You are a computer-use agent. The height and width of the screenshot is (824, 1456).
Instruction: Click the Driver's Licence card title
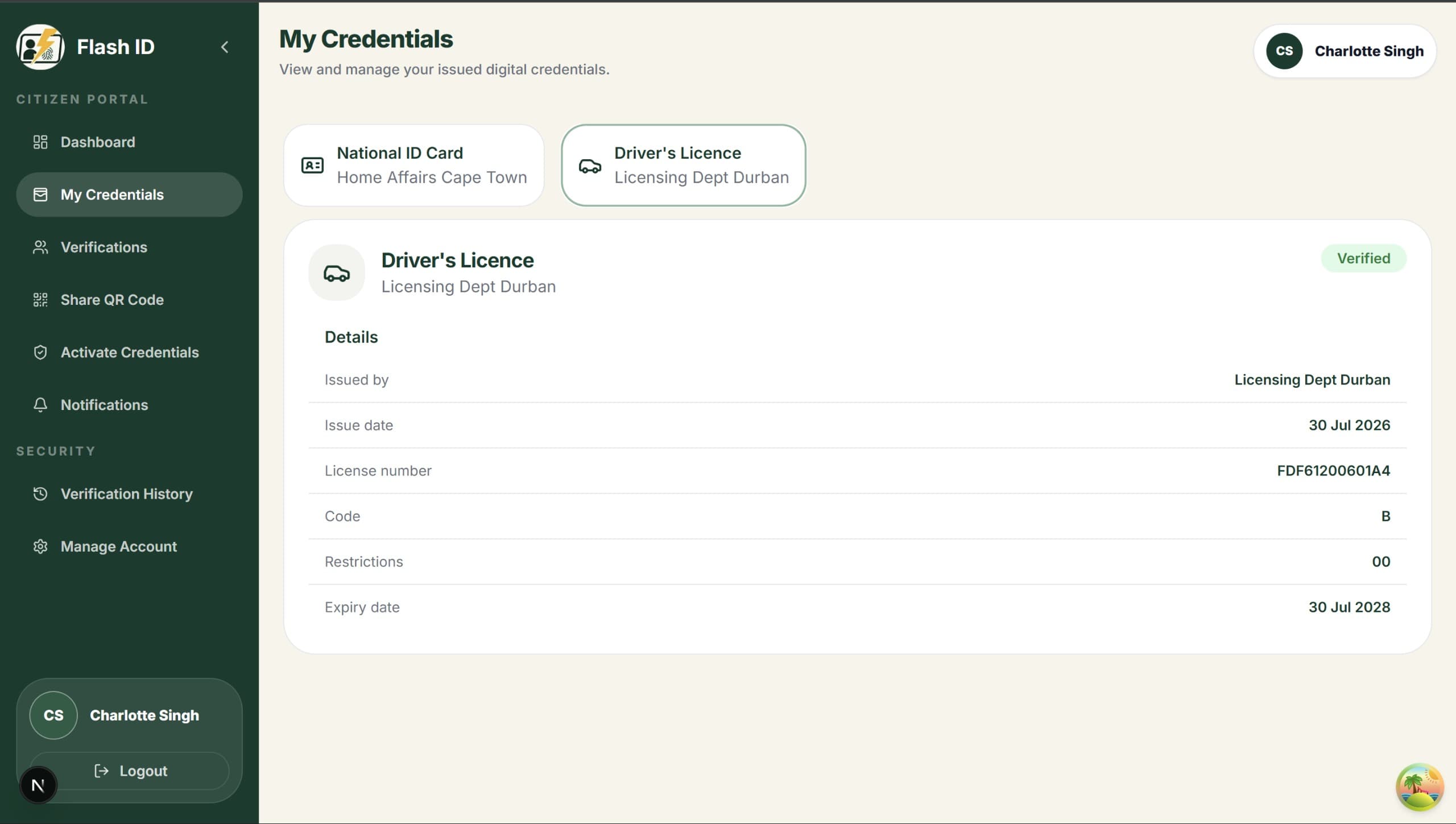coord(457,260)
